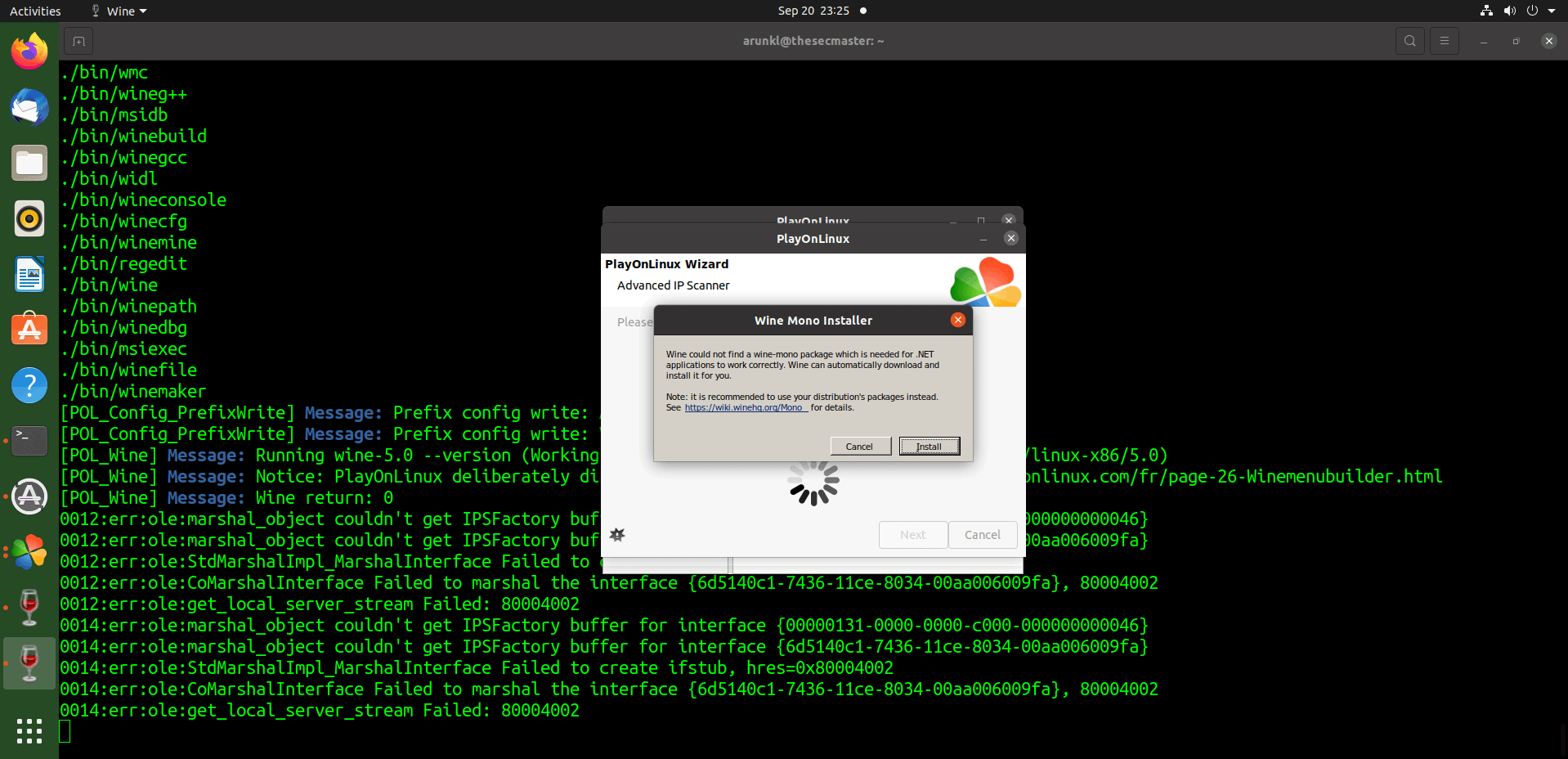Image resolution: width=1568 pixels, height=759 pixels.
Task: Open the Activities overview
Action: (x=35, y=11)
